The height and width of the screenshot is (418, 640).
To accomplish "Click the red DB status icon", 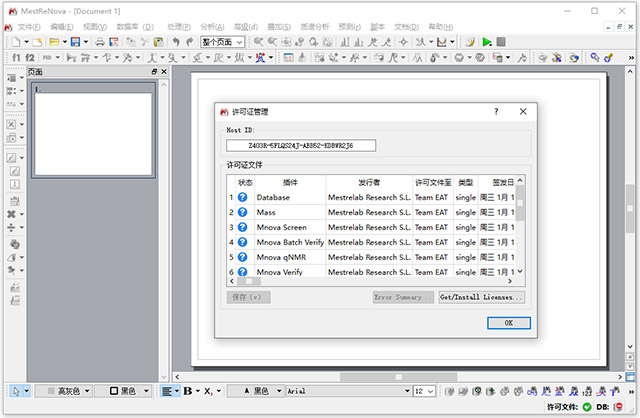I will point(618,407).
